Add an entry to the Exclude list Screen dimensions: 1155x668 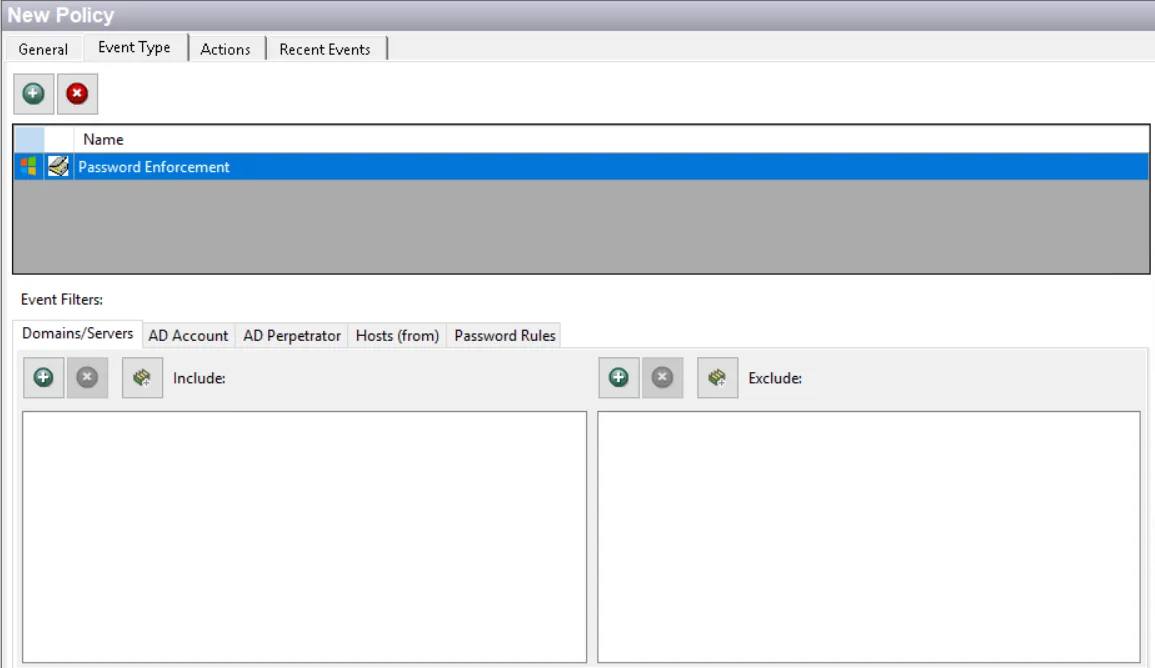pos(619,378)
